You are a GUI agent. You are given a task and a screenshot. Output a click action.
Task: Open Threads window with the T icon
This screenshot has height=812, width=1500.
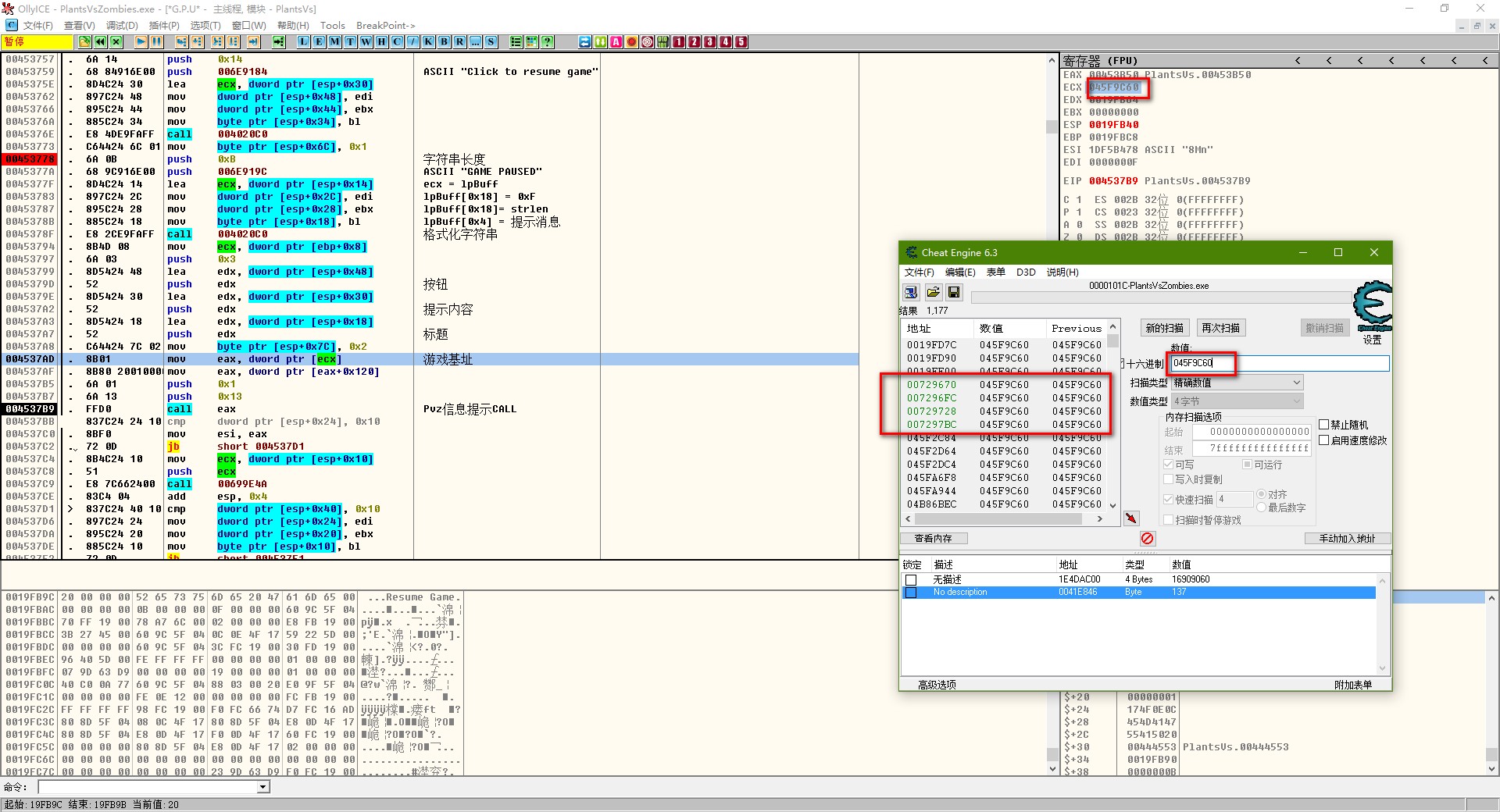pos(350,42)
